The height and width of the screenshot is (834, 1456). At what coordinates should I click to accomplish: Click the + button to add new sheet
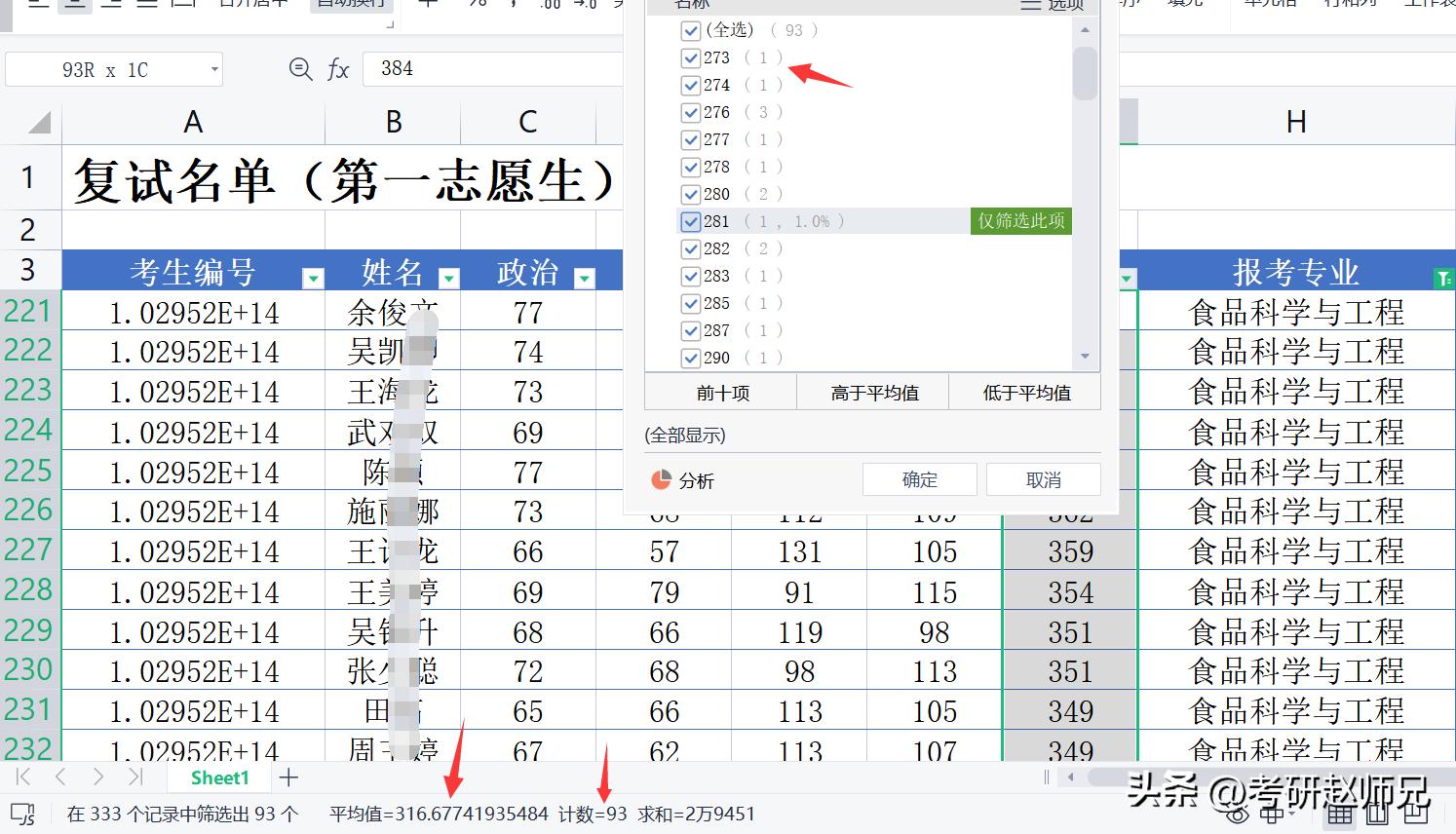tap(288, 777)
